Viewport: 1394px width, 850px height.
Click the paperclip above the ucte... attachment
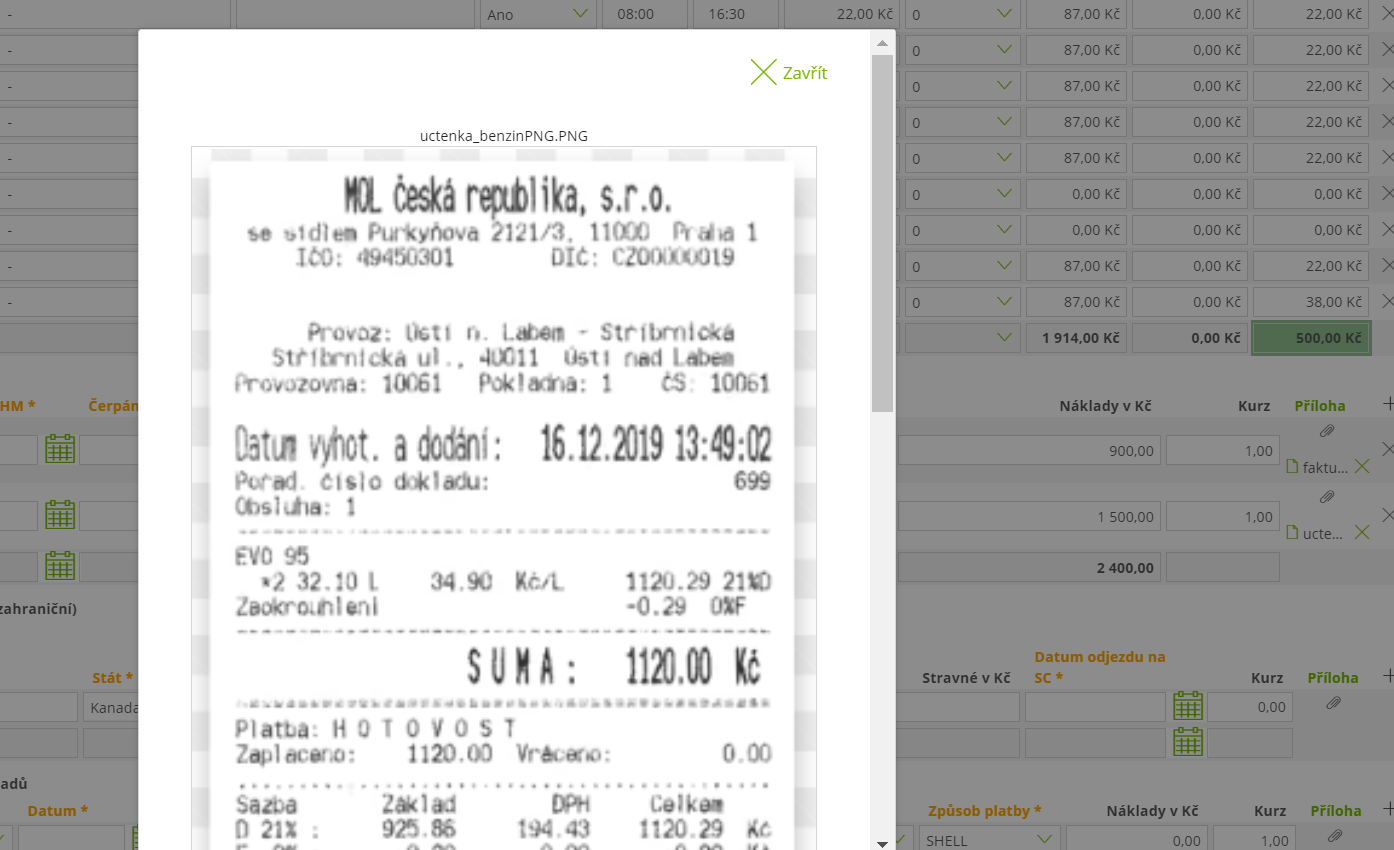[x=1327, y=497]
